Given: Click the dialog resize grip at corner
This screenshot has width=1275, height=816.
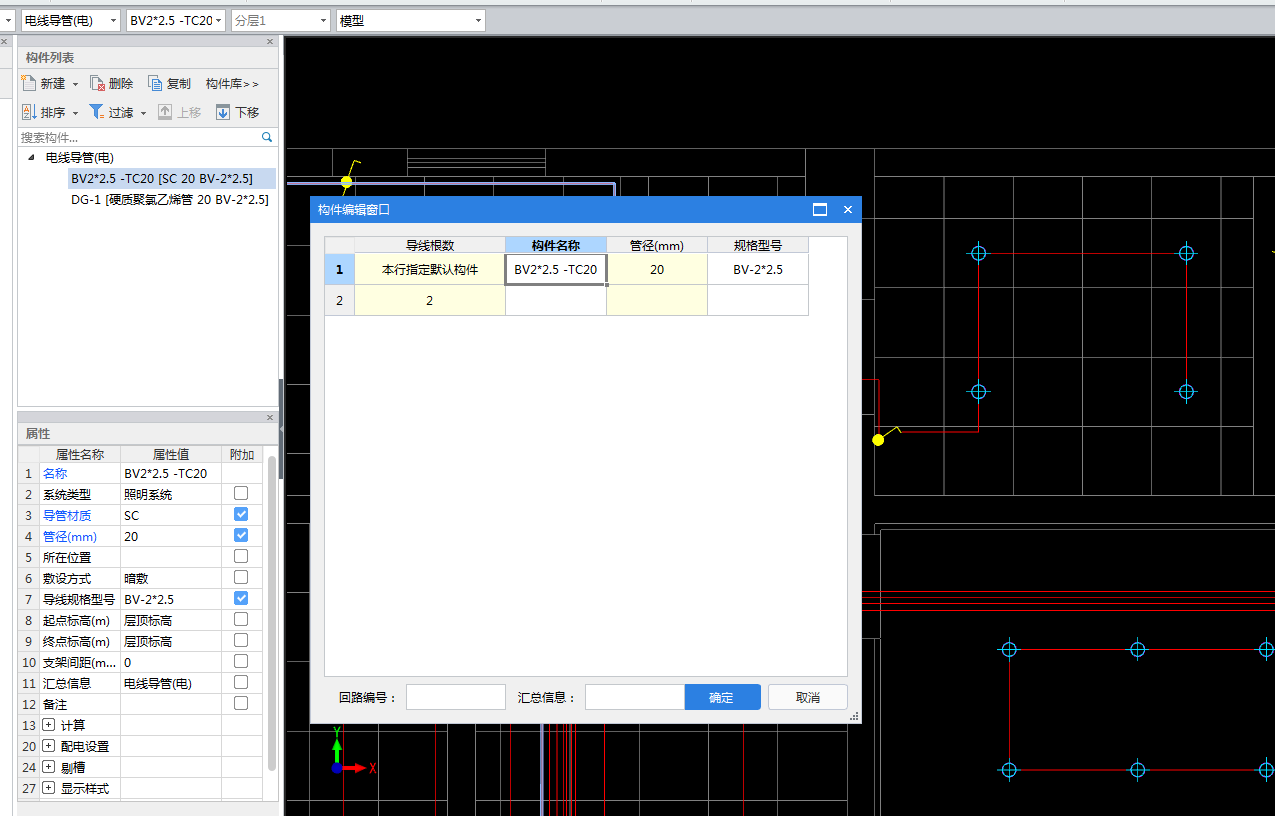Looking at the screenshot, I should 854,717.
